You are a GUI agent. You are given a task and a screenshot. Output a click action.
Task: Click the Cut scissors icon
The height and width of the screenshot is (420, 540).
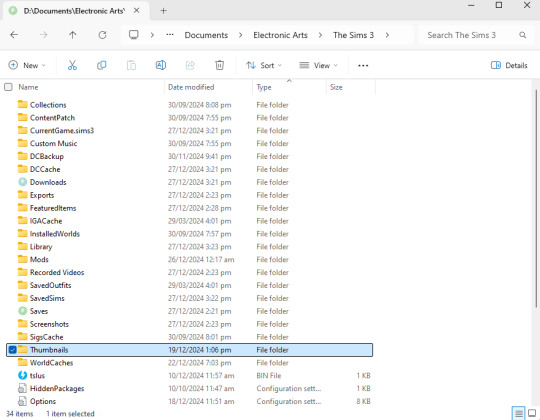coord(72,65)
